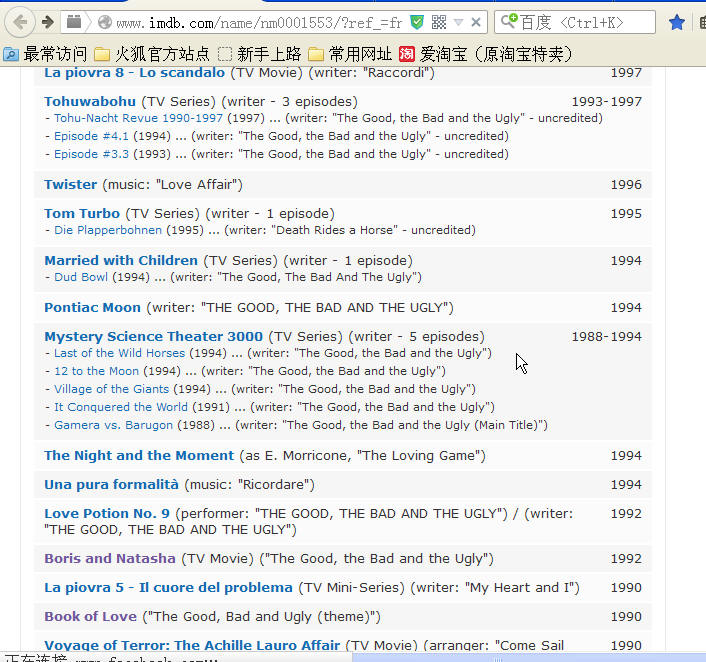This screenshot has width=706, height=662.
Task: Open Tohu-Nacht Revue 1990-1997 episode link
Action: (138, 118)
